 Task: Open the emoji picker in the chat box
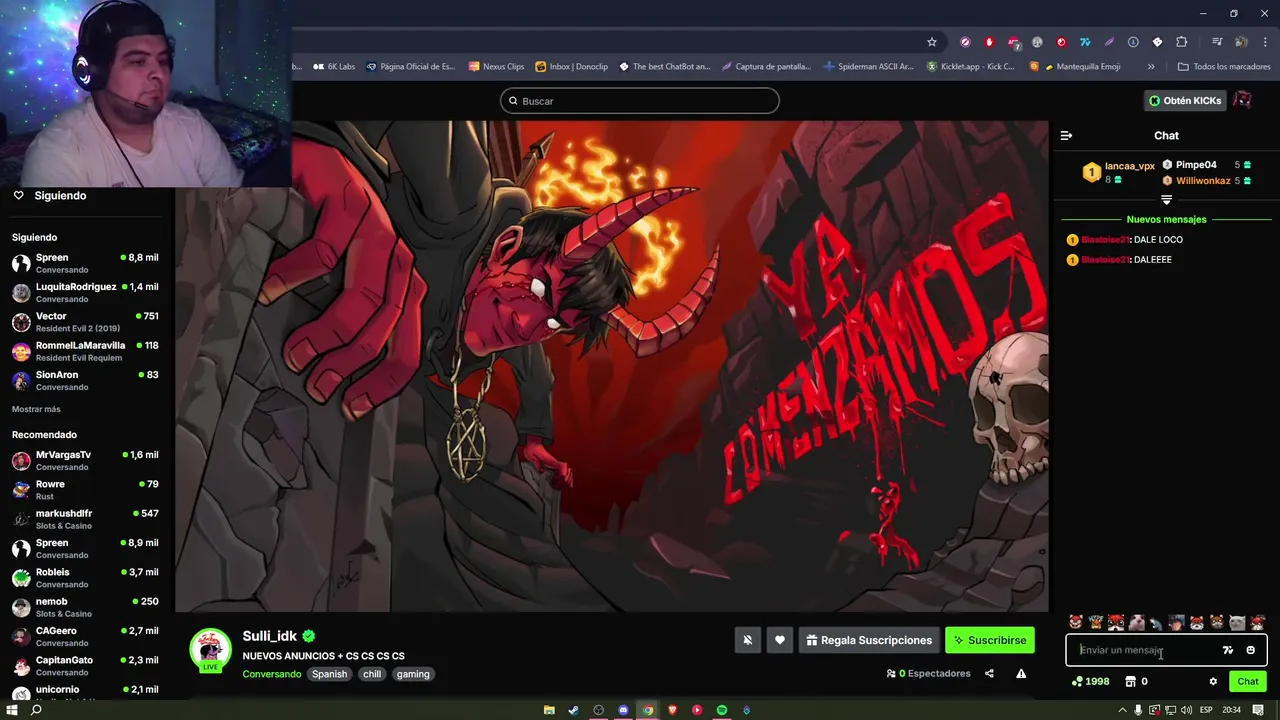1250,650
